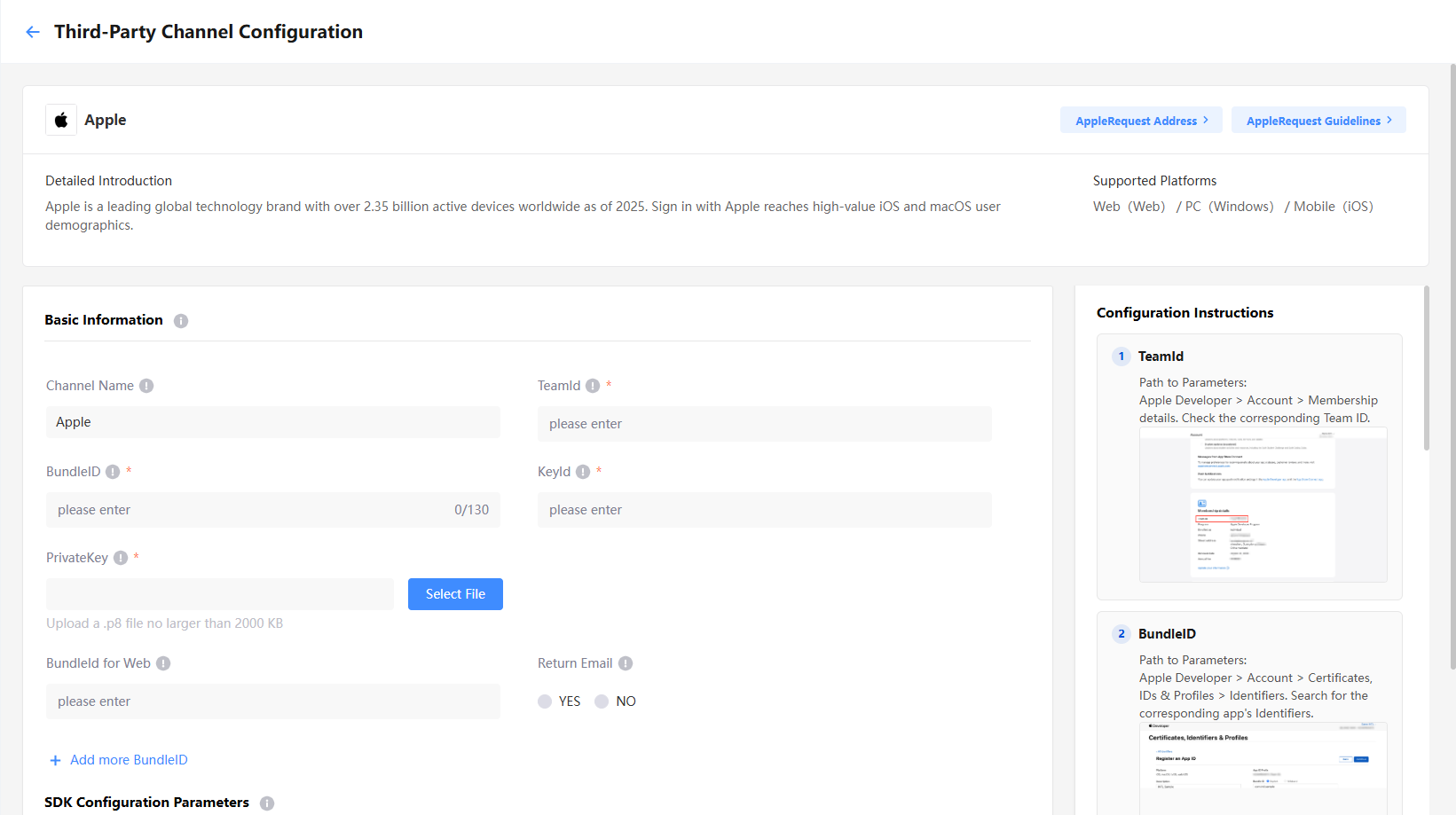This screenshot has width=1456, height=815.
Task: Focus the BundleId for Web input field
Action: click(273, 701)
